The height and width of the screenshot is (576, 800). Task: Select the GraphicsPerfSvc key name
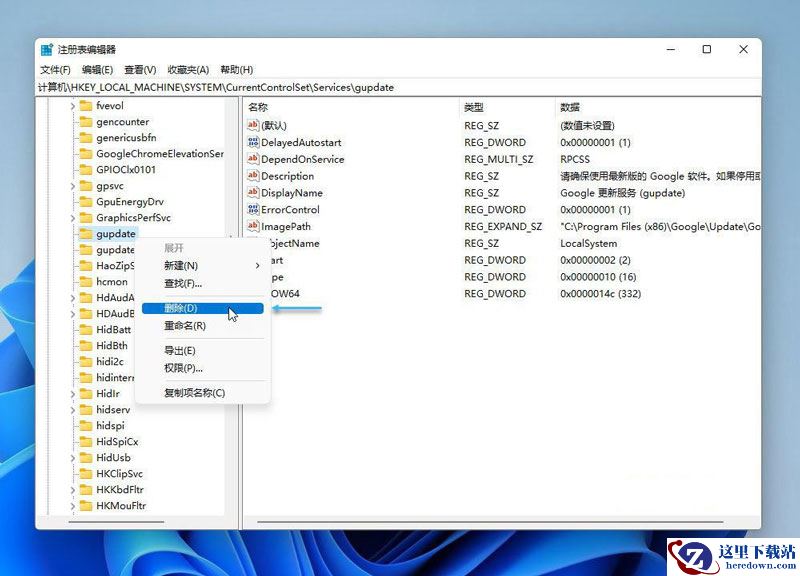[133, 218]
